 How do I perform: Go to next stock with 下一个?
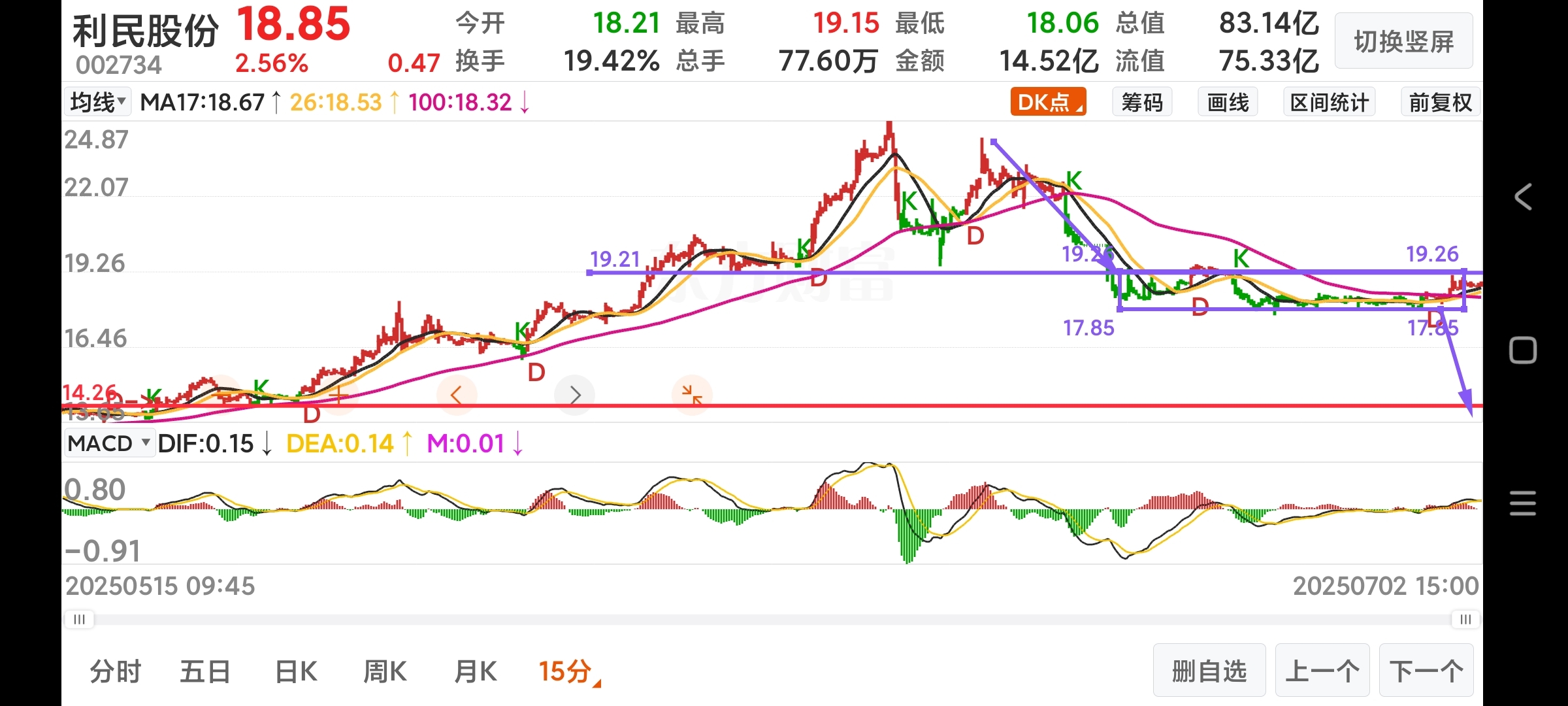pyautogui.click(x=1426, y=671)
